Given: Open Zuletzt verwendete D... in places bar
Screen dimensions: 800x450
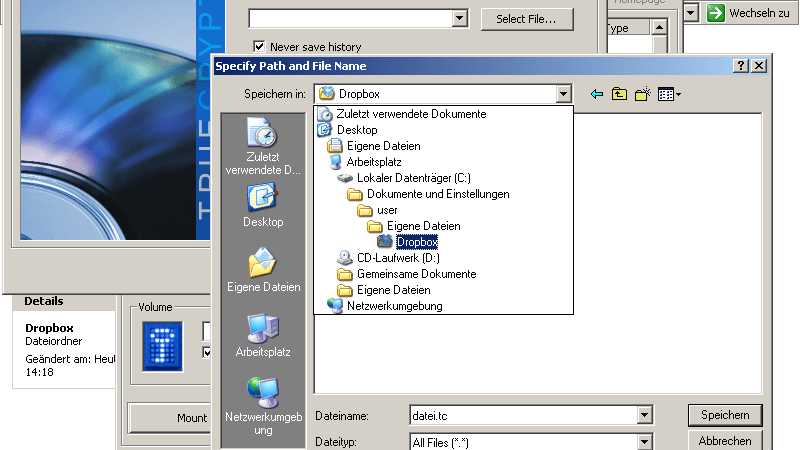Looking at the screenshot, I should 263,146.
